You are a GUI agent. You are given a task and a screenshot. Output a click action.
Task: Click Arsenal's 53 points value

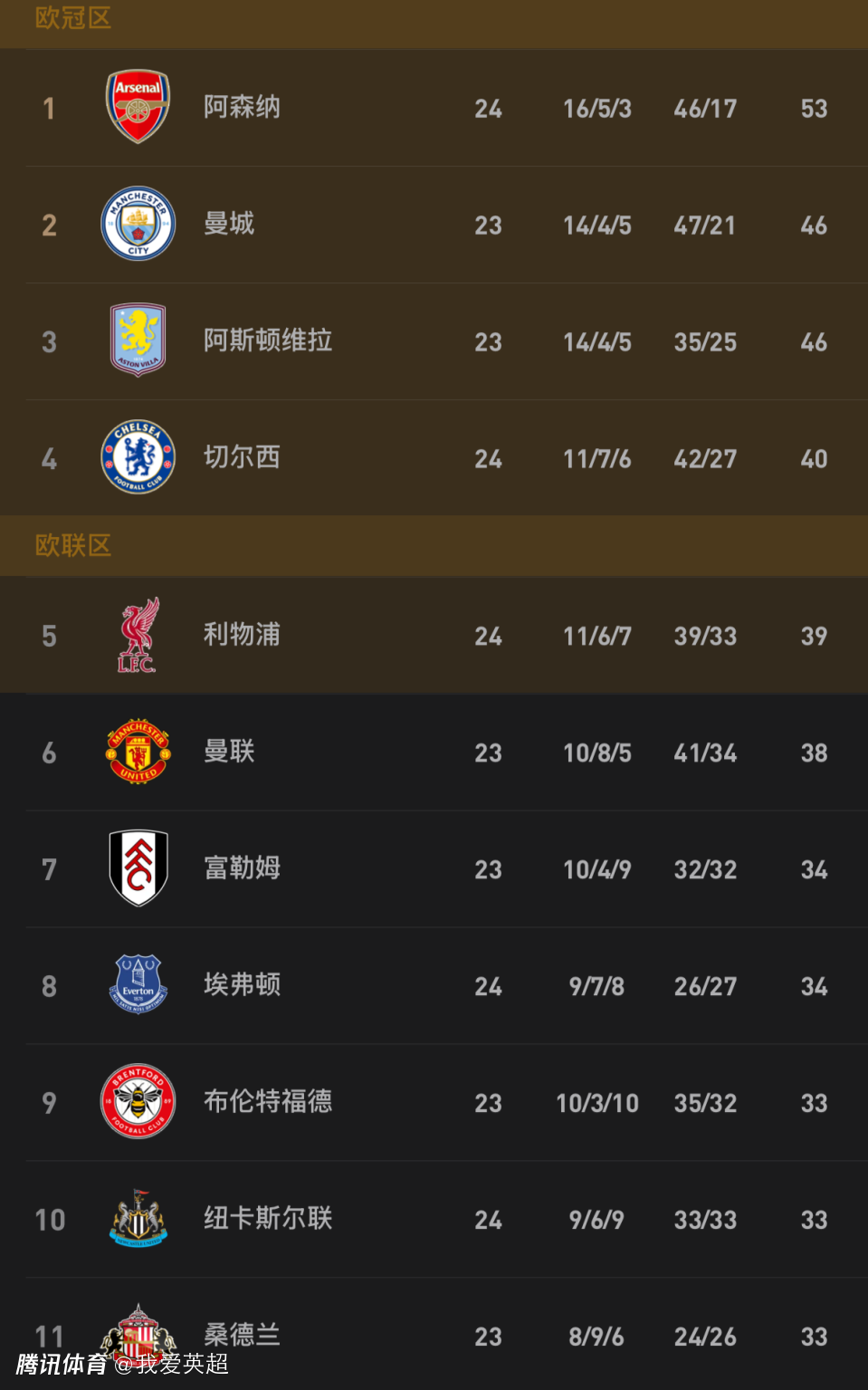[814, 109]
